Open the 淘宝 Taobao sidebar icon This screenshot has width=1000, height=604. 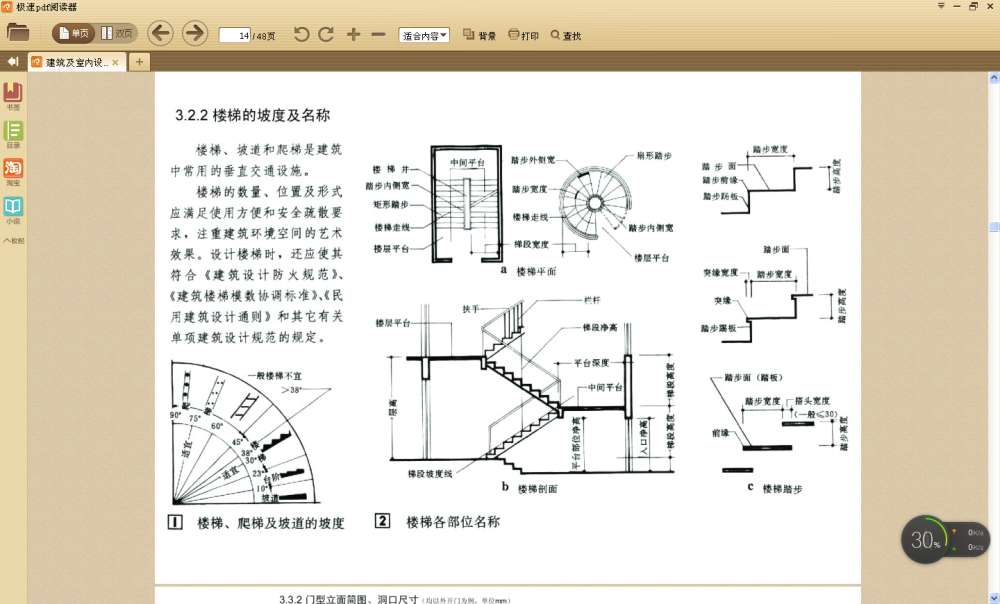click(x=13, y=172)
